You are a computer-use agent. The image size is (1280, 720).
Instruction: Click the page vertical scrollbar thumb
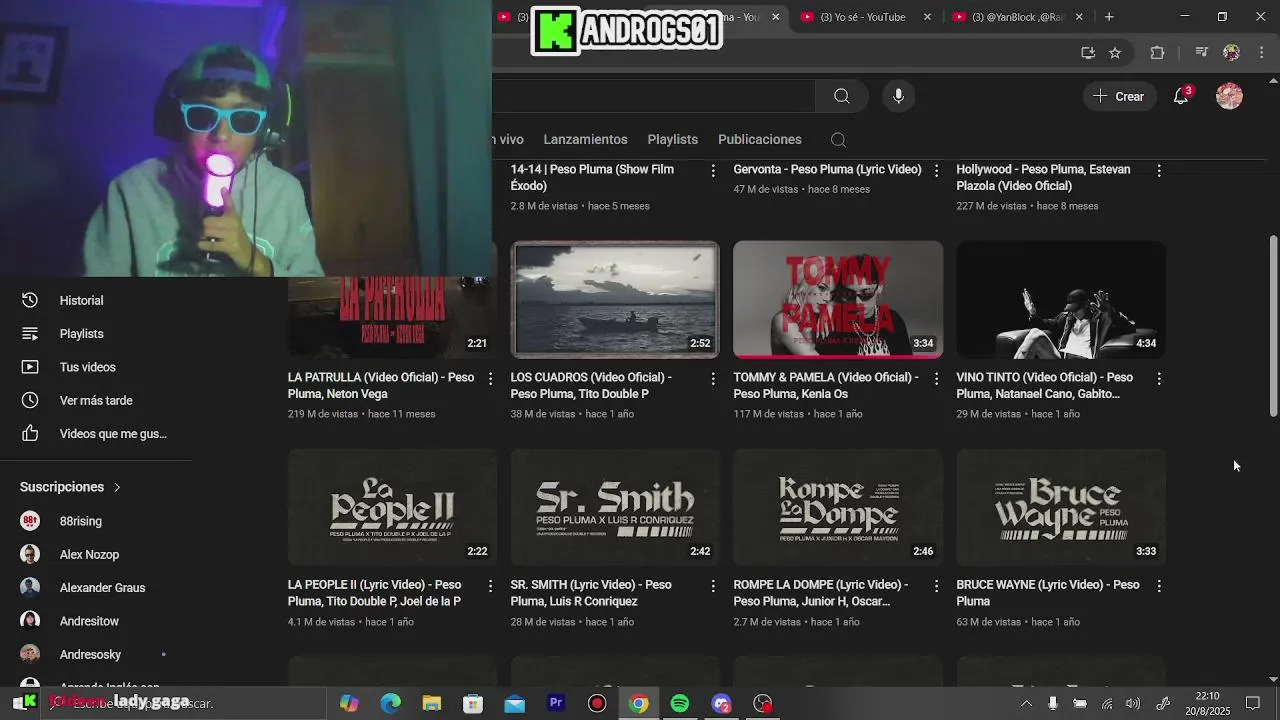coord(1273,326)
